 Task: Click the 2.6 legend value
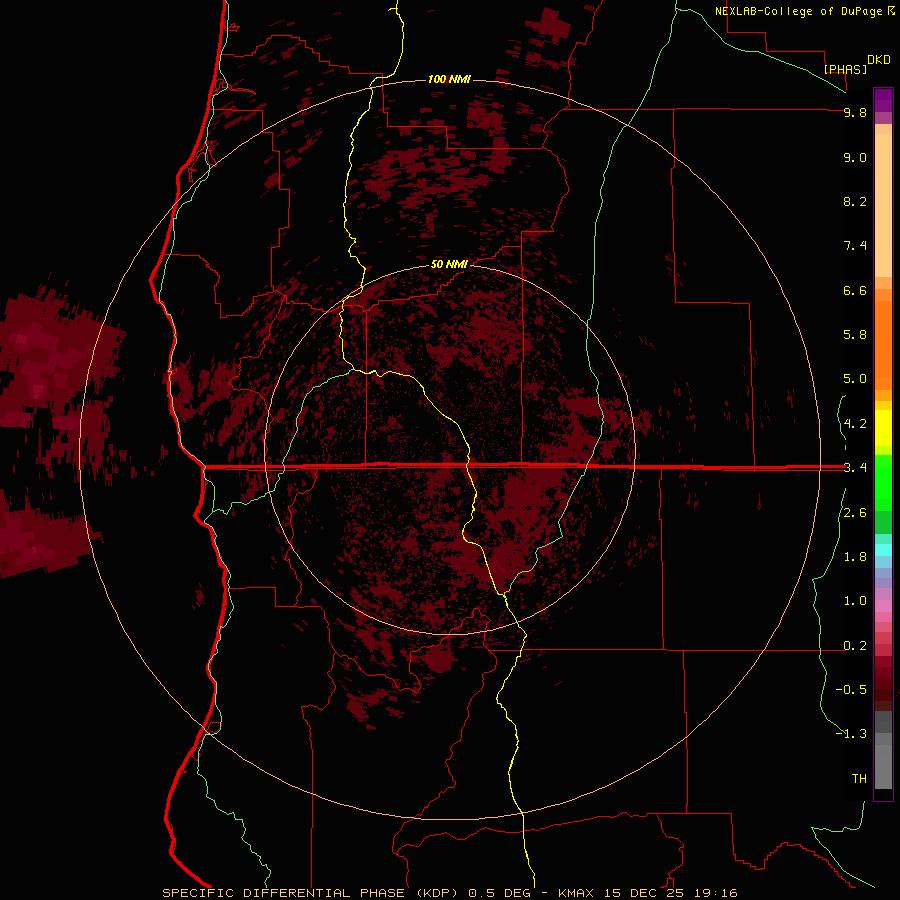tap(855, 513)
